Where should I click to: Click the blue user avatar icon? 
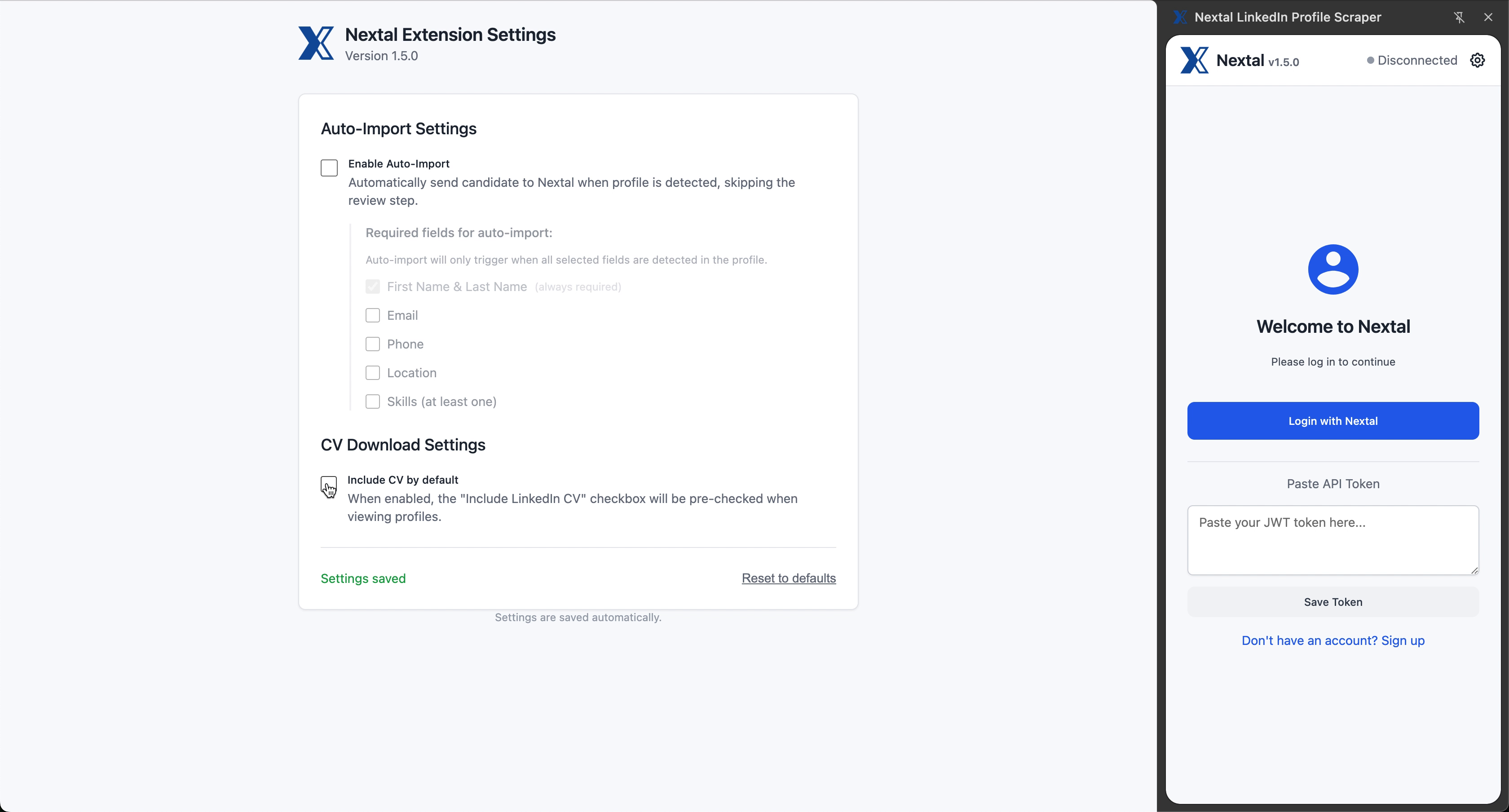coord(1333,269)
